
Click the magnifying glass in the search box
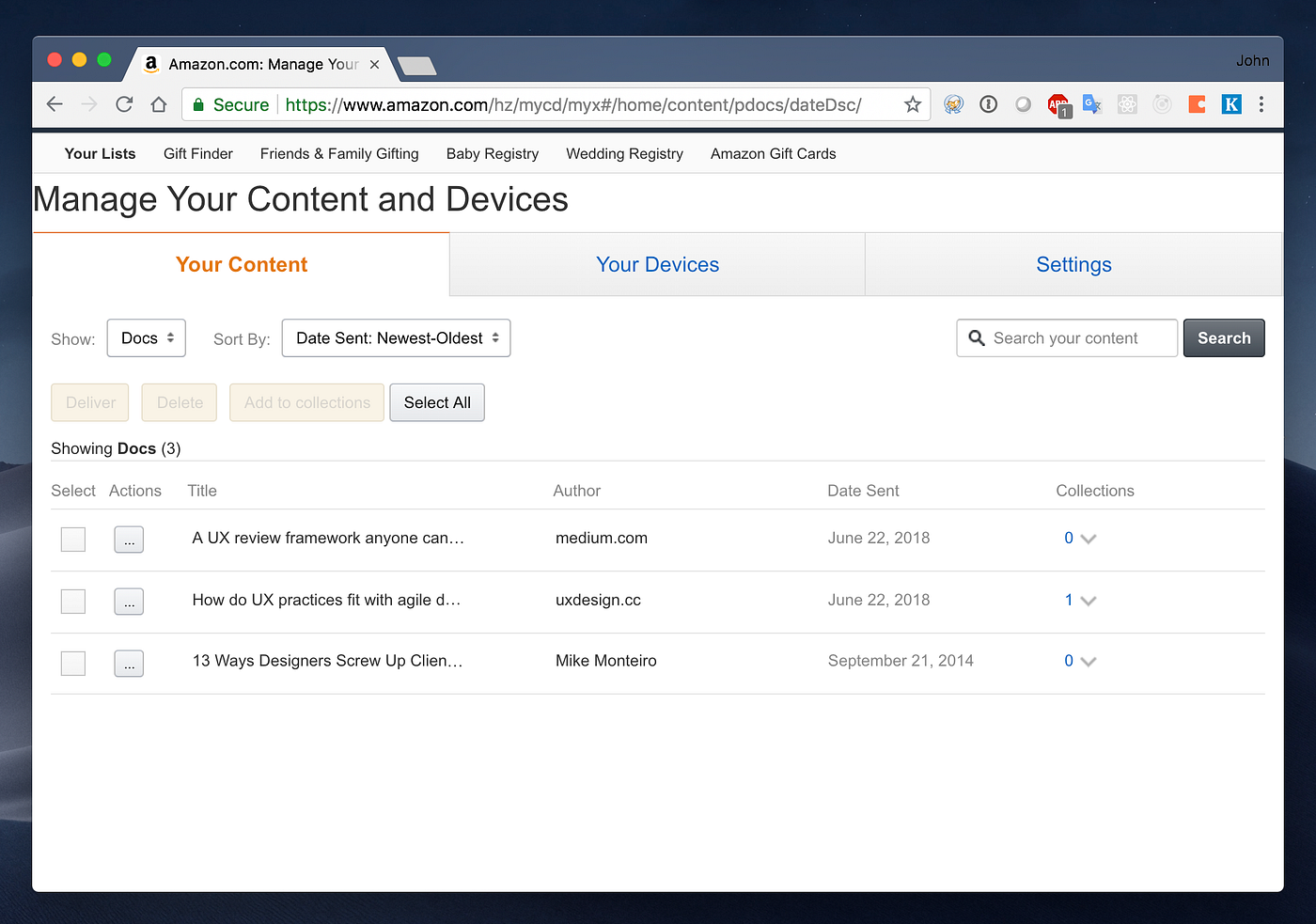pyautogui.click(x=976, y=337)
